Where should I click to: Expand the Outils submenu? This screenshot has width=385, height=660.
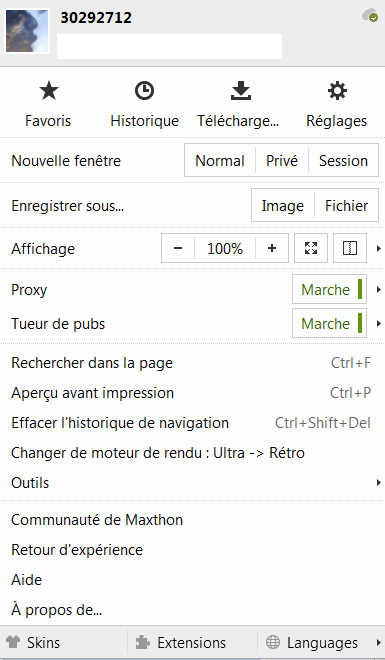pyautogui.click(x=379, y=482)
